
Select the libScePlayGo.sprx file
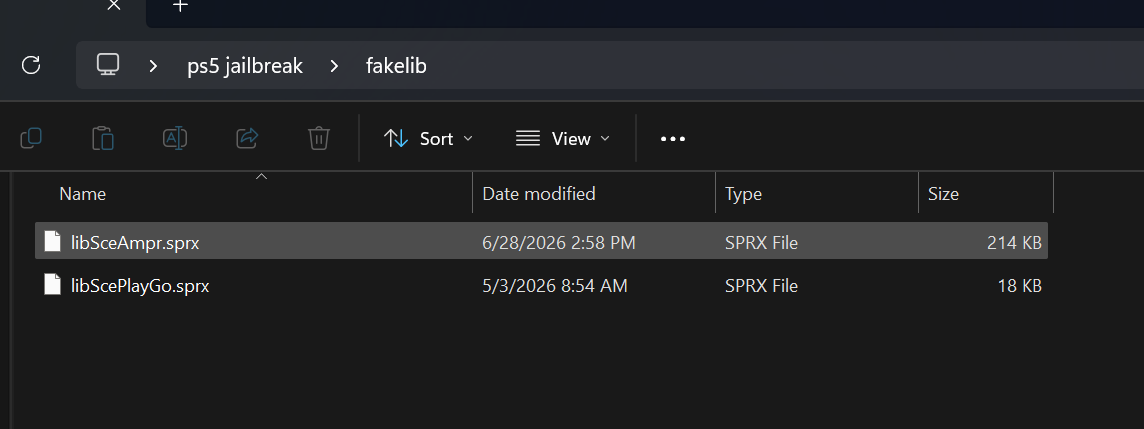pos(541,285)
